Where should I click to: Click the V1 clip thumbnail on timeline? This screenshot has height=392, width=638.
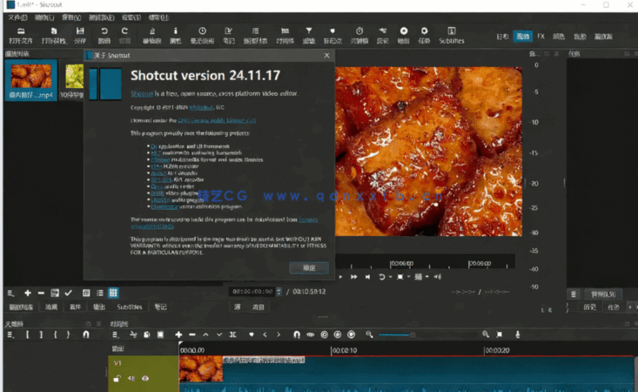pos(201,369)
